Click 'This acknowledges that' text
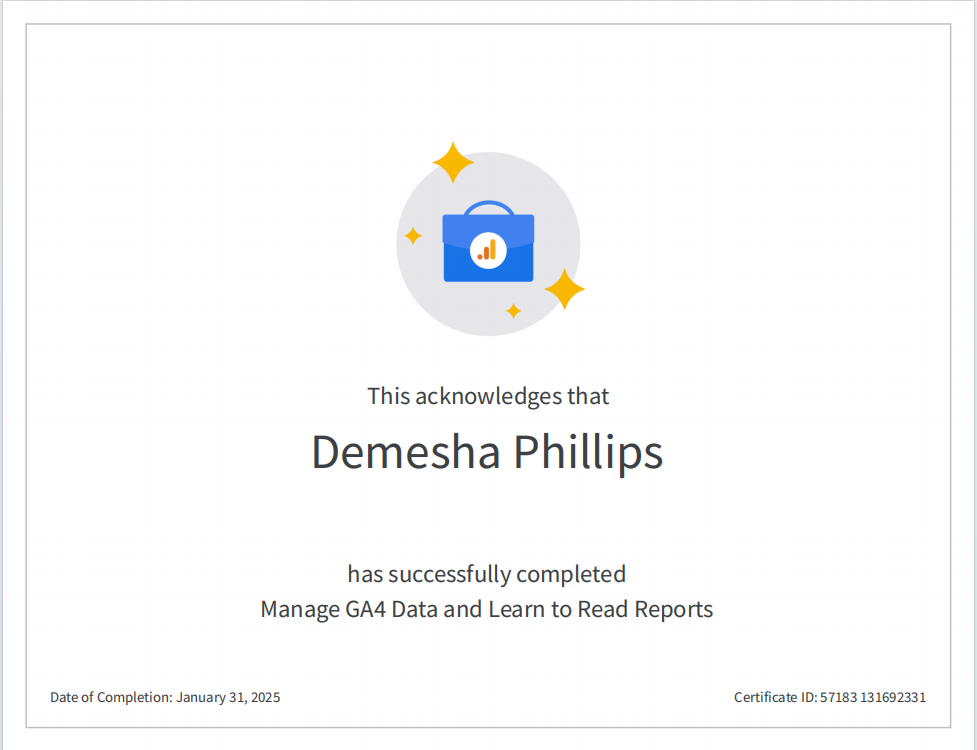The height and width of the screenshot is (750, 977). point(488,396)
